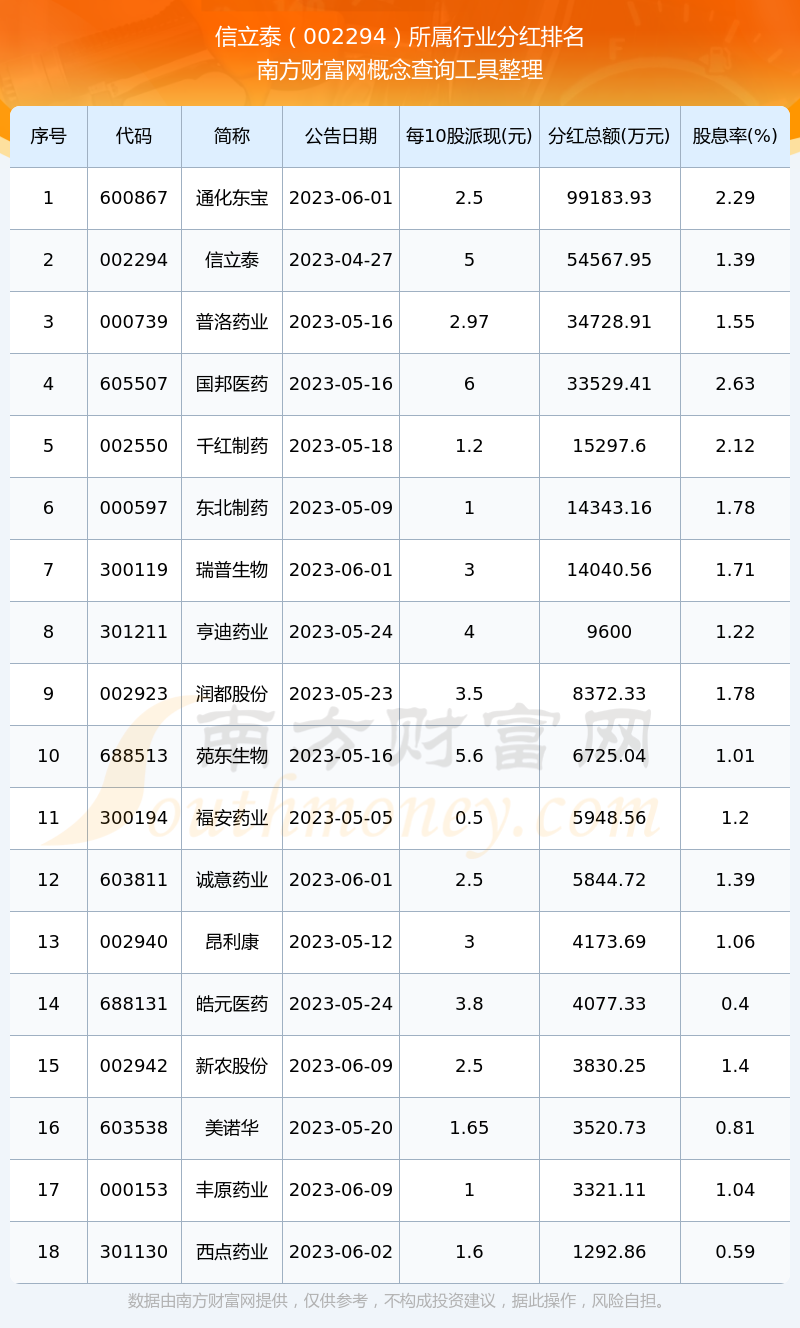
Task: Select the name 苑东生物
Action: coord(232,756)
